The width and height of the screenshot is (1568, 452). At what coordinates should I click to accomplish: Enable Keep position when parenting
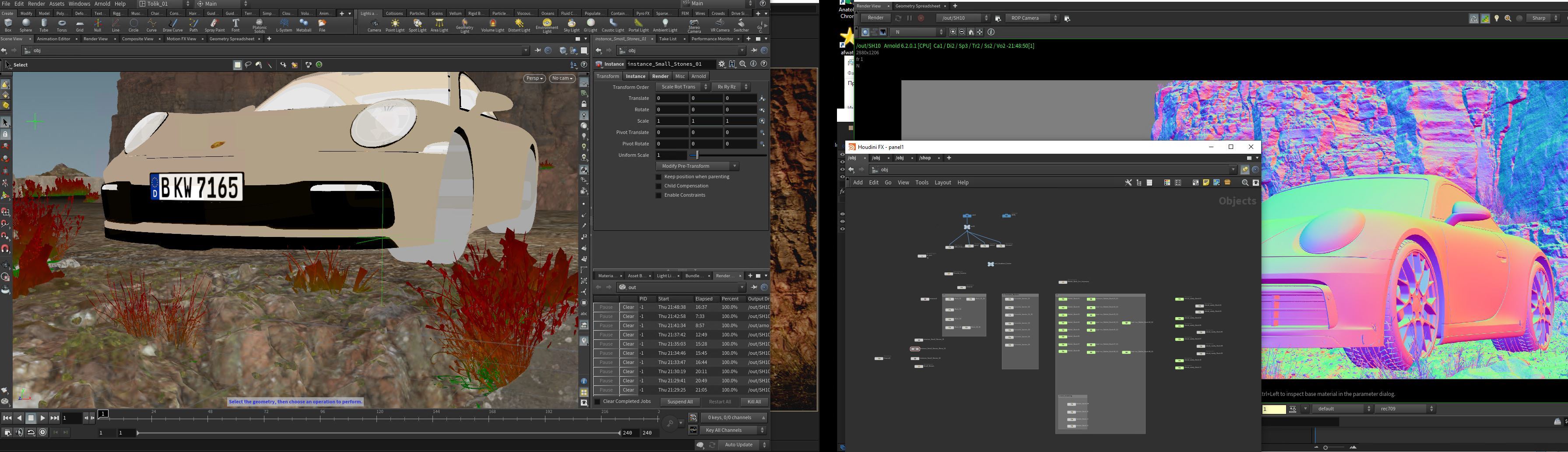[658, 177]
